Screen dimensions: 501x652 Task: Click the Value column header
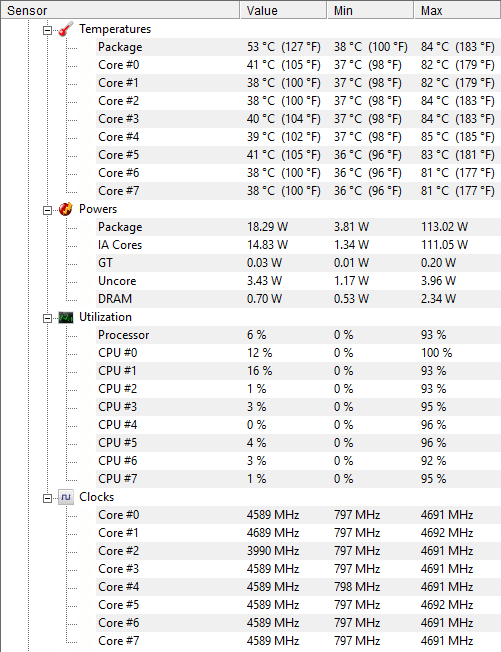[284, 10]
